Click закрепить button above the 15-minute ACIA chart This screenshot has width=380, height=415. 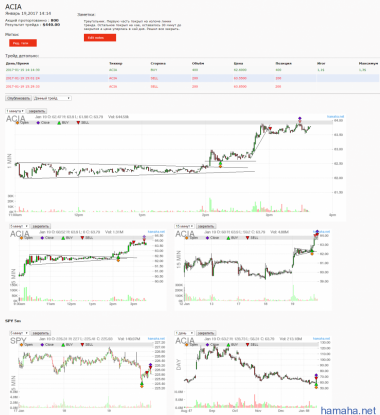pyautogui.click(x=206, y=226)
